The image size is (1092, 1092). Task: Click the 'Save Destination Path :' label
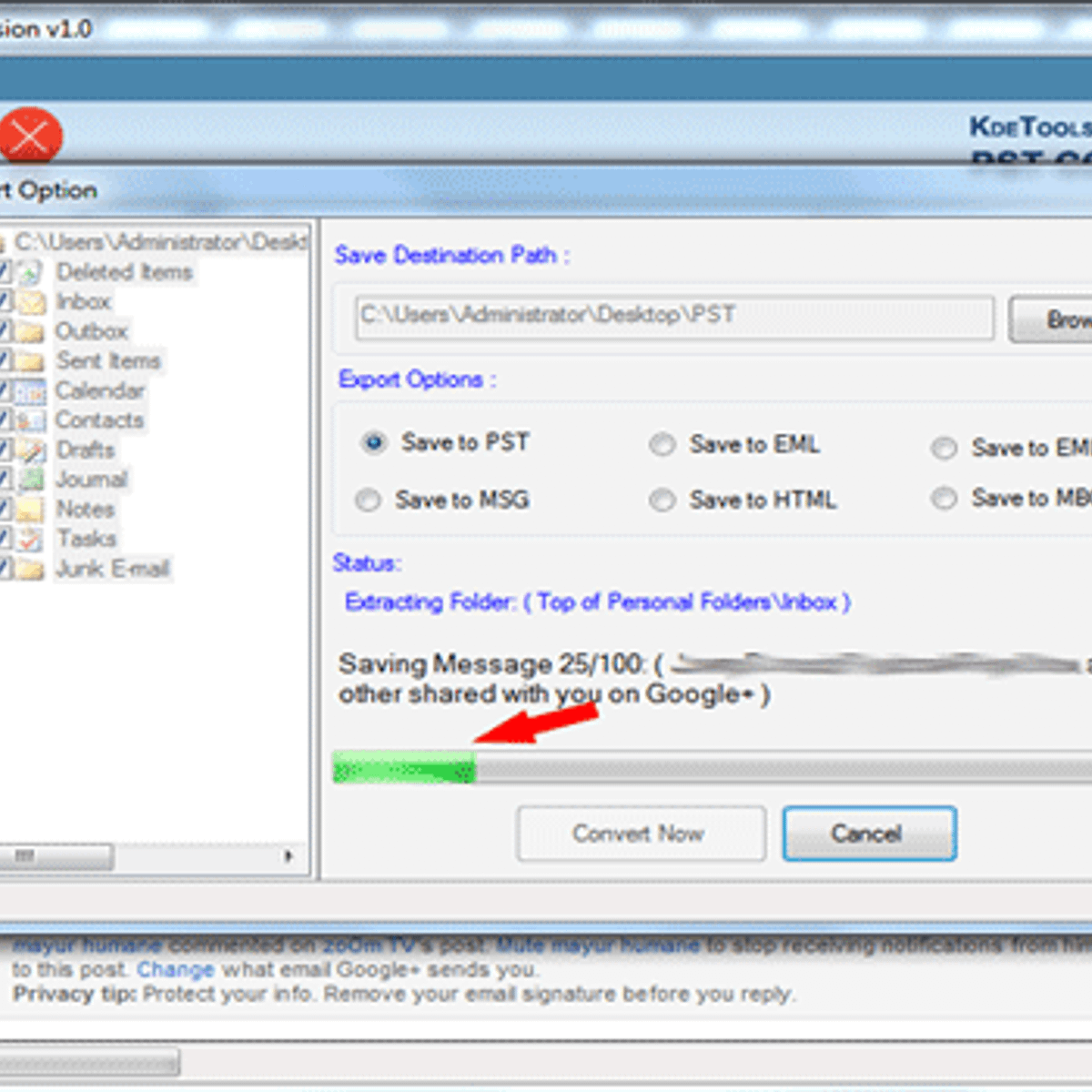coord(452,255)
